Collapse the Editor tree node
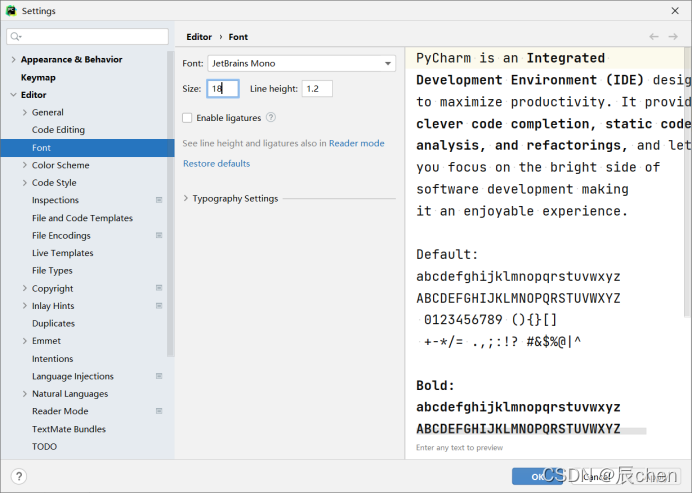This screenshot has width=692, height=494. 13,95
